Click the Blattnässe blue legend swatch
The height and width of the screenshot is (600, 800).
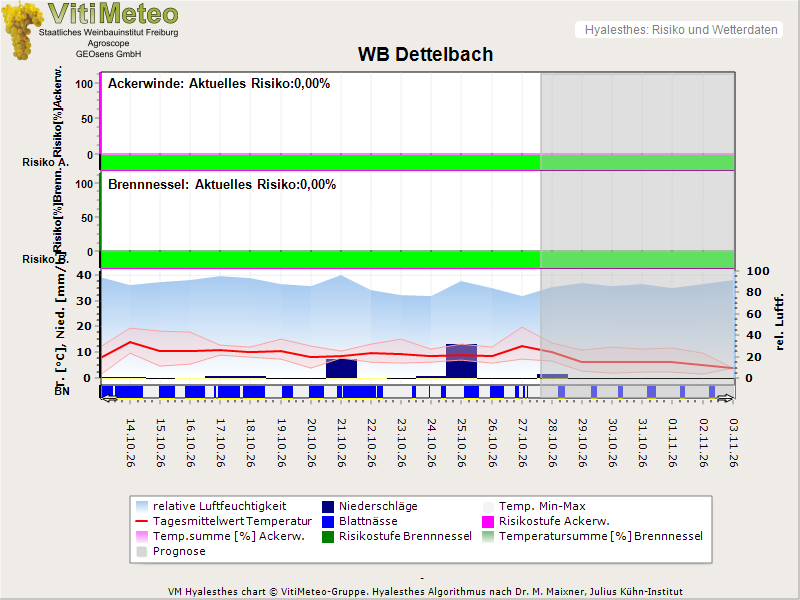click(328, 521)
